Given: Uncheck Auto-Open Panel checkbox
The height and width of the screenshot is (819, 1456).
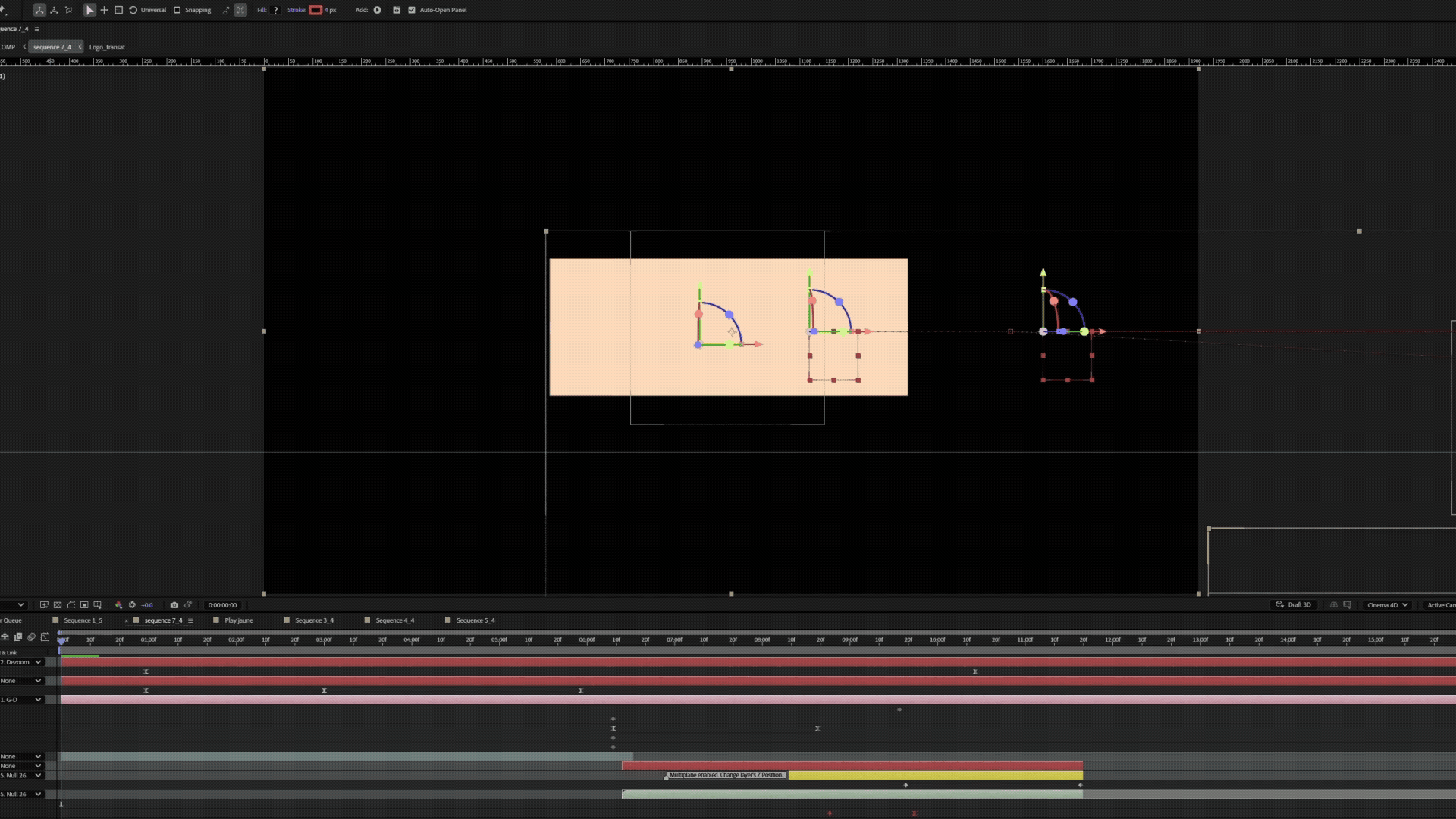Looking at the screenshot, I should pyautogui.click(x=412, y=10).
